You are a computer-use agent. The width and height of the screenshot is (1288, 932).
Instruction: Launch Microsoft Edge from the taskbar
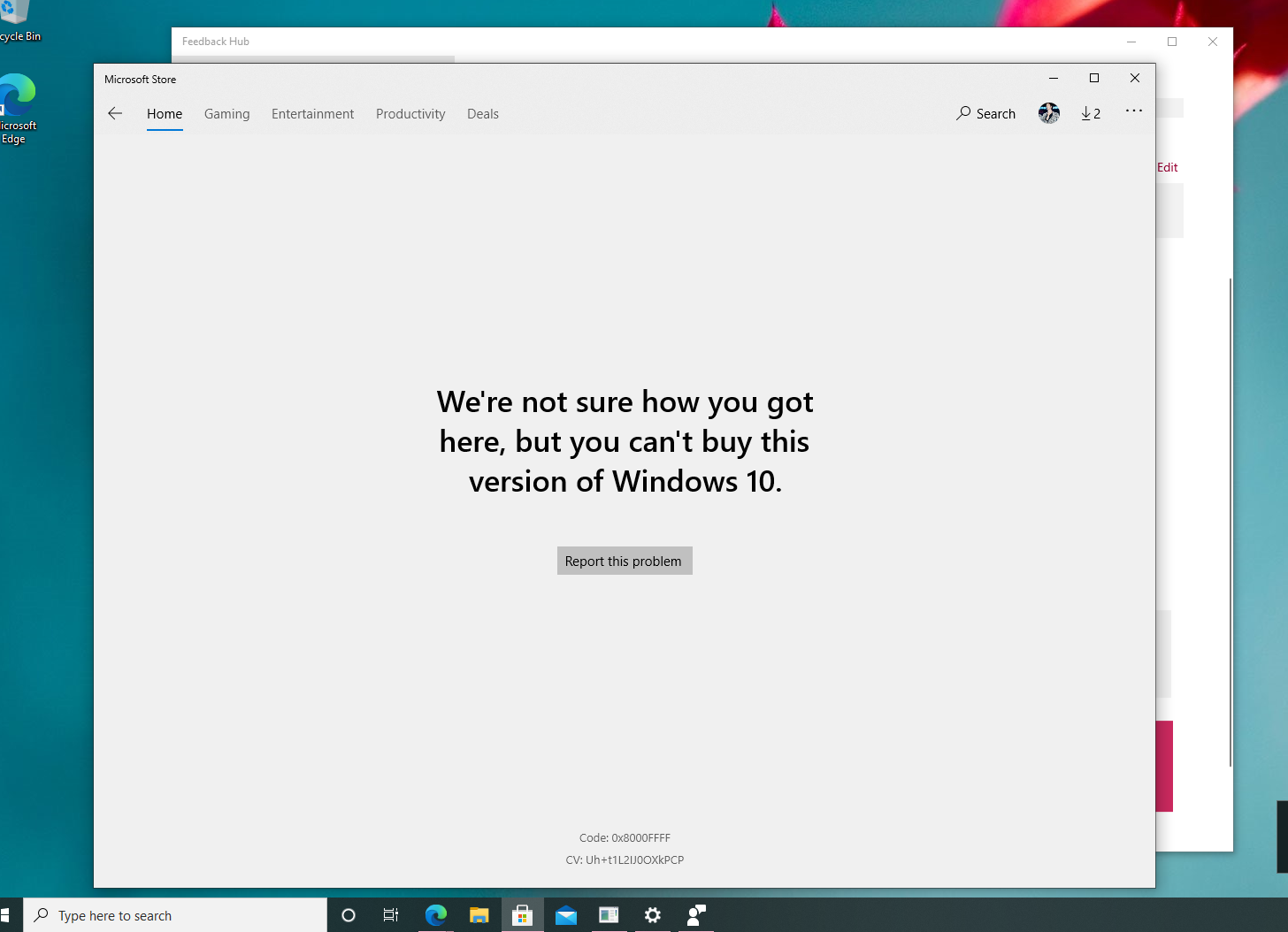(435, 915)
